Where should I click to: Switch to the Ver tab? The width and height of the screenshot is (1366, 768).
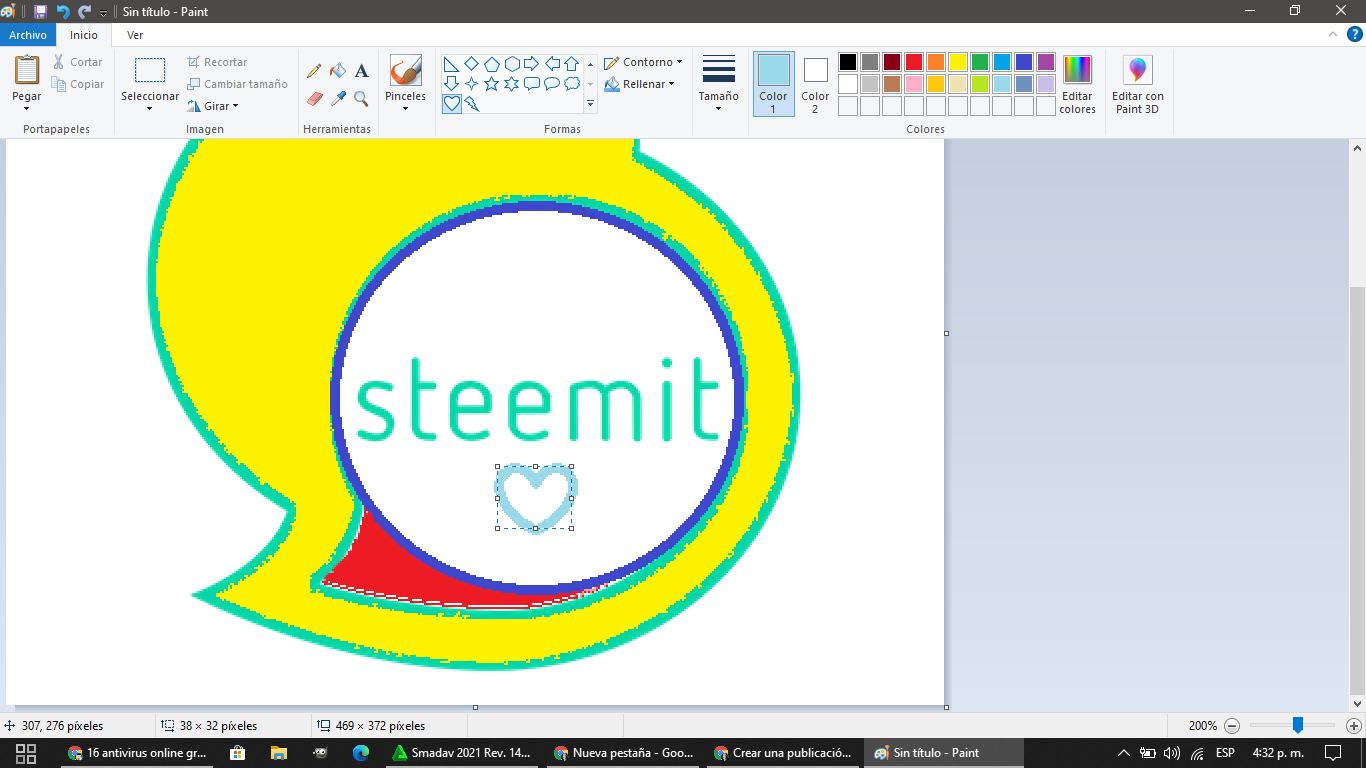pos(135,35)
